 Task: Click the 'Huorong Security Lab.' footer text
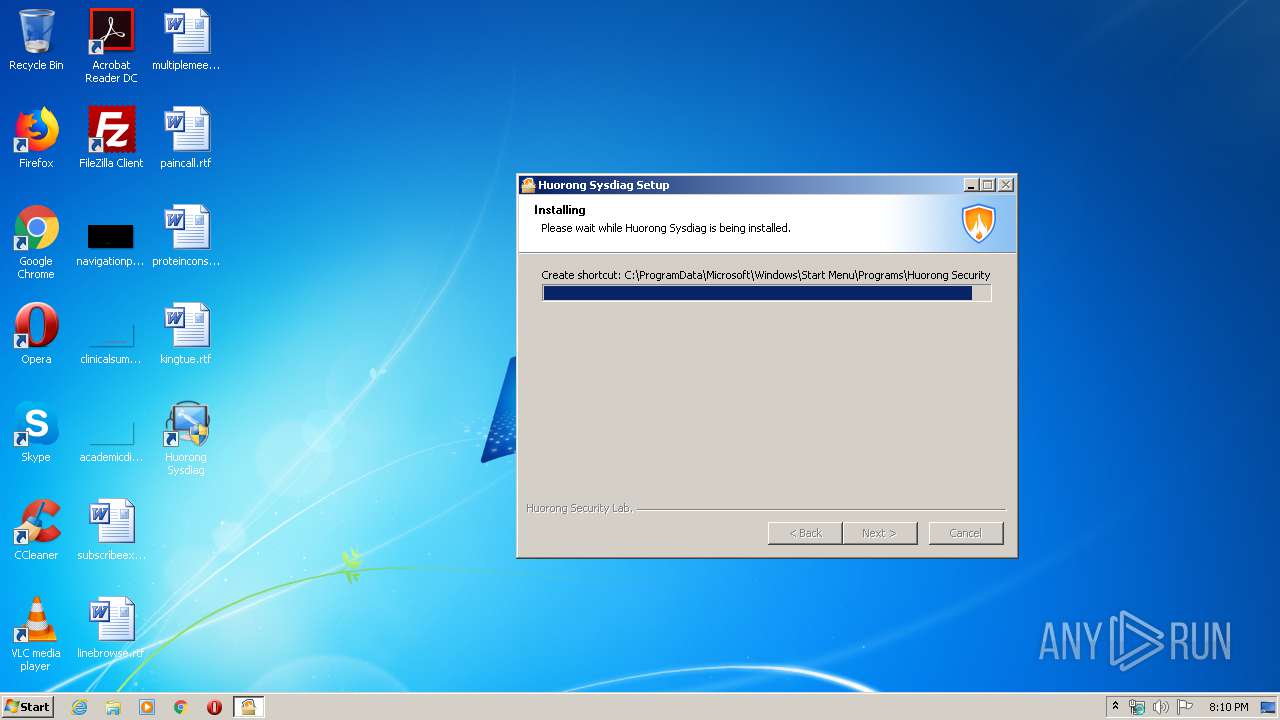click(580, 508)
